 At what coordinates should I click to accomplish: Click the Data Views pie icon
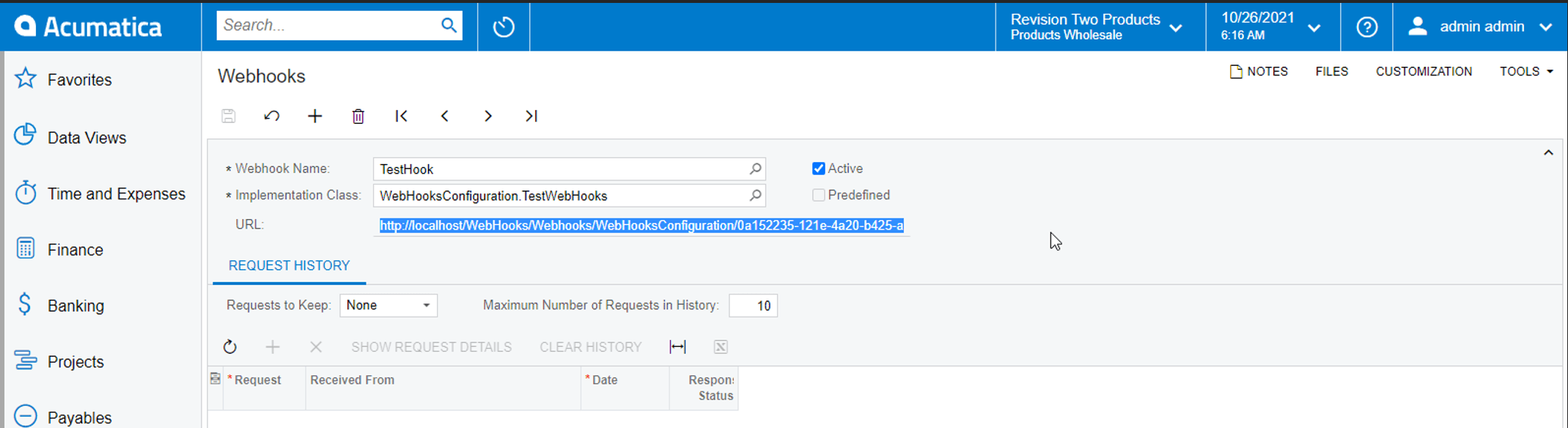[x=26, y=136]
